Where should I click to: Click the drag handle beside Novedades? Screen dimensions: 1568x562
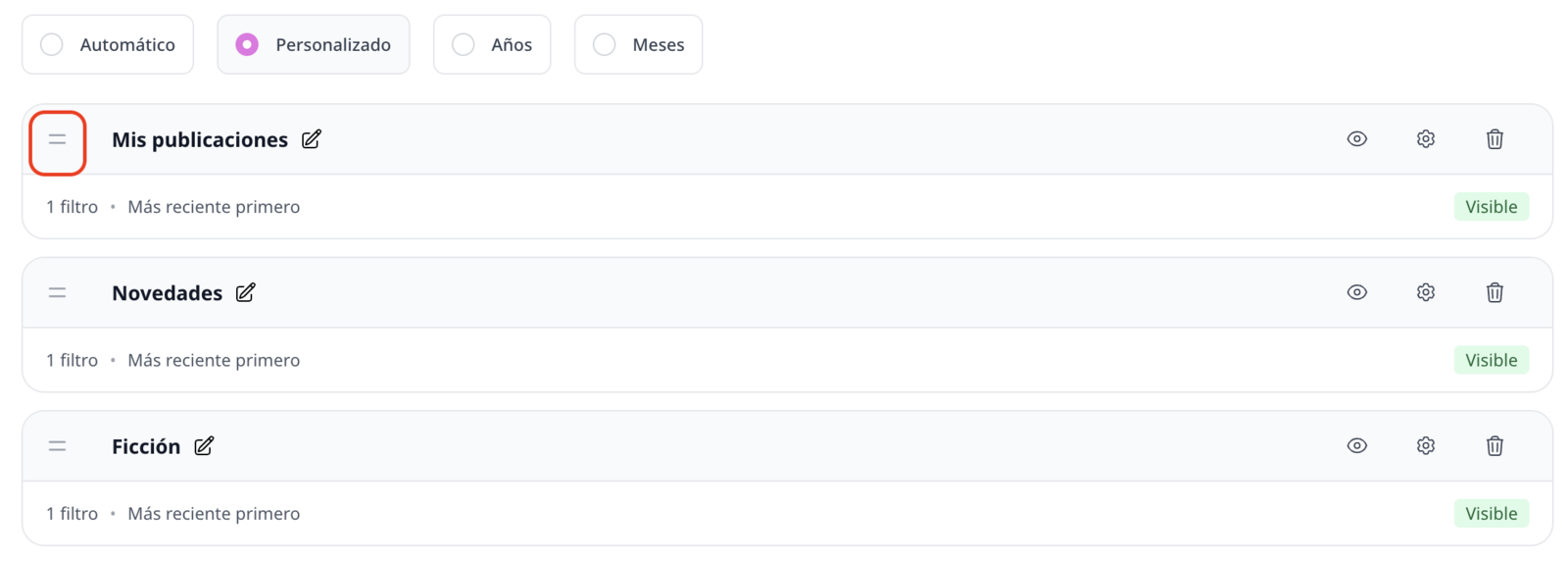pos(58,292)
